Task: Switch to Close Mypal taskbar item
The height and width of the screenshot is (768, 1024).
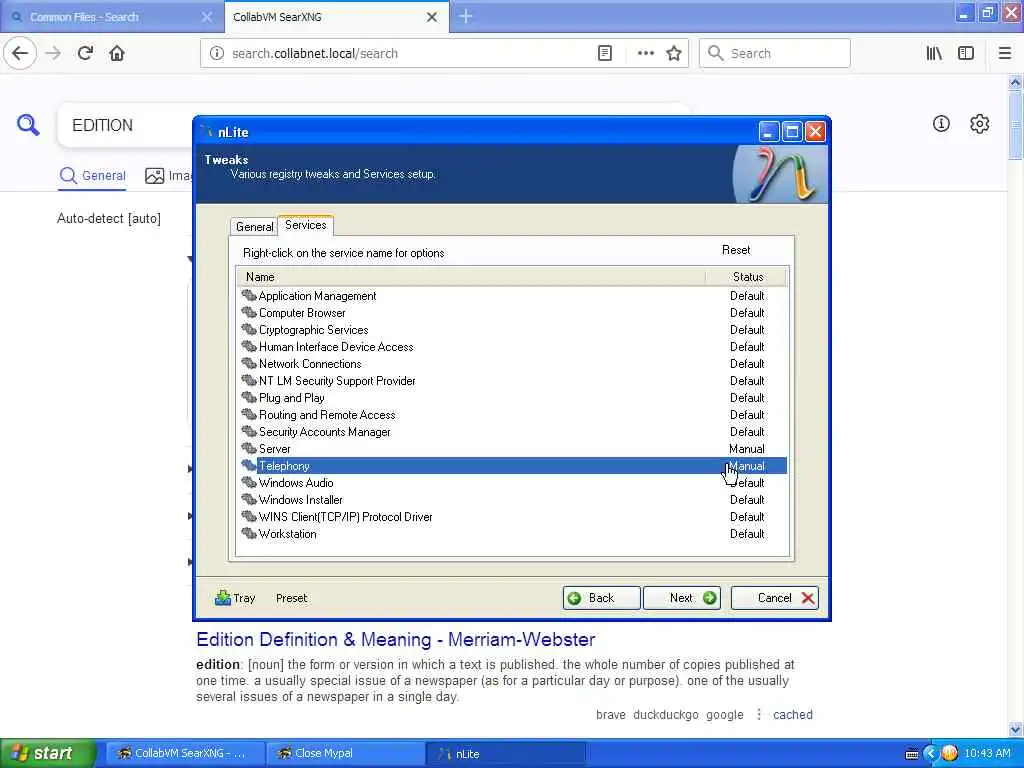Action: pyautogui.click(x=345, y=753)
